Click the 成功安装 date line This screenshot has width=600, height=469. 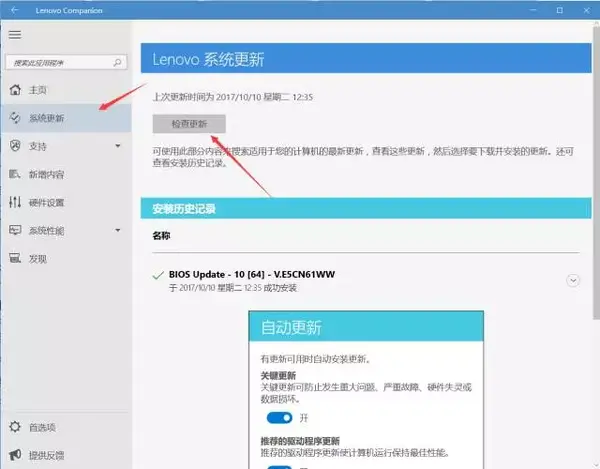[233, 288]
